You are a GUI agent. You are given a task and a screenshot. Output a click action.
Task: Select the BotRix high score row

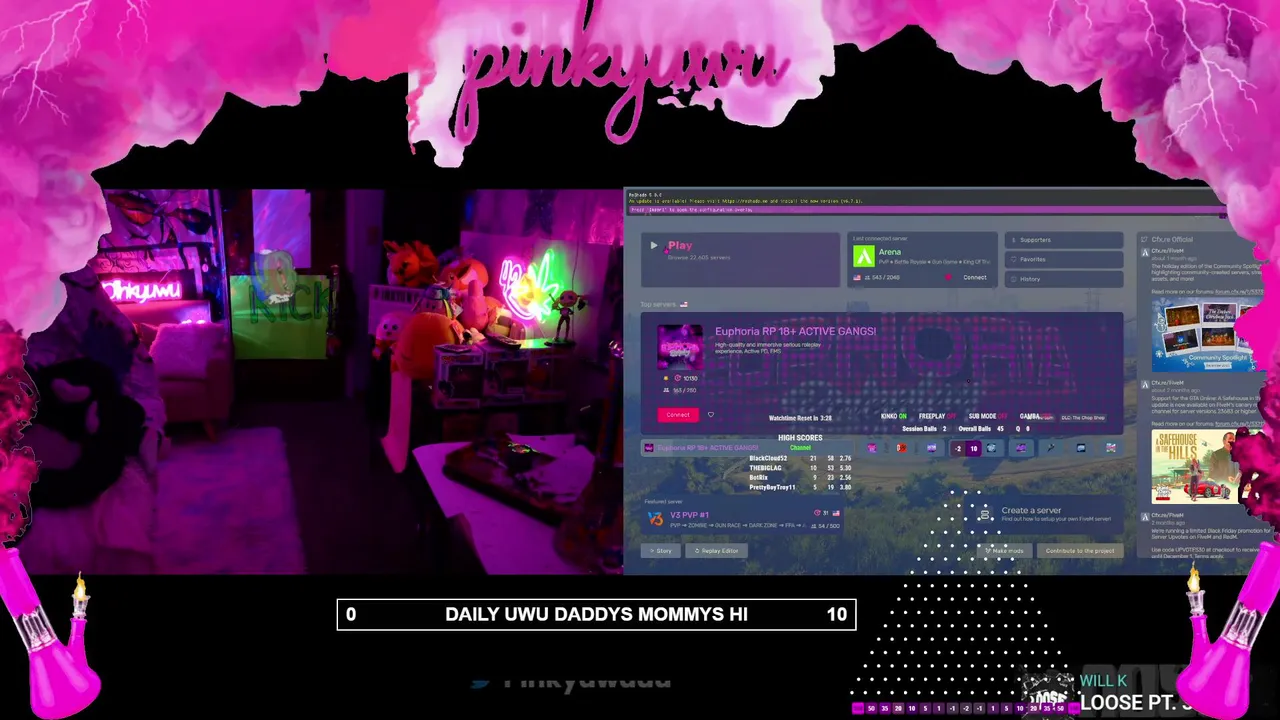tap(800, 478)
